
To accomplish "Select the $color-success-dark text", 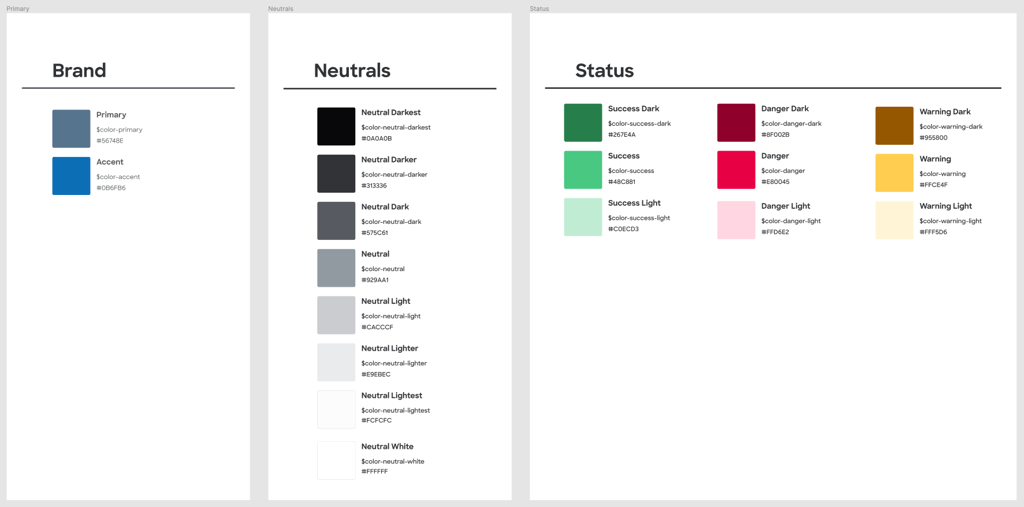I will click(x=639, y=123).
